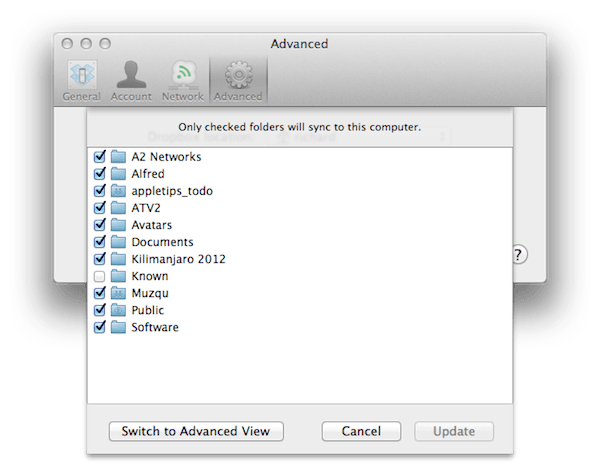600x464 pixels.
Task: Uncheck the Software folder checkbox
Action: click(99, 327)
